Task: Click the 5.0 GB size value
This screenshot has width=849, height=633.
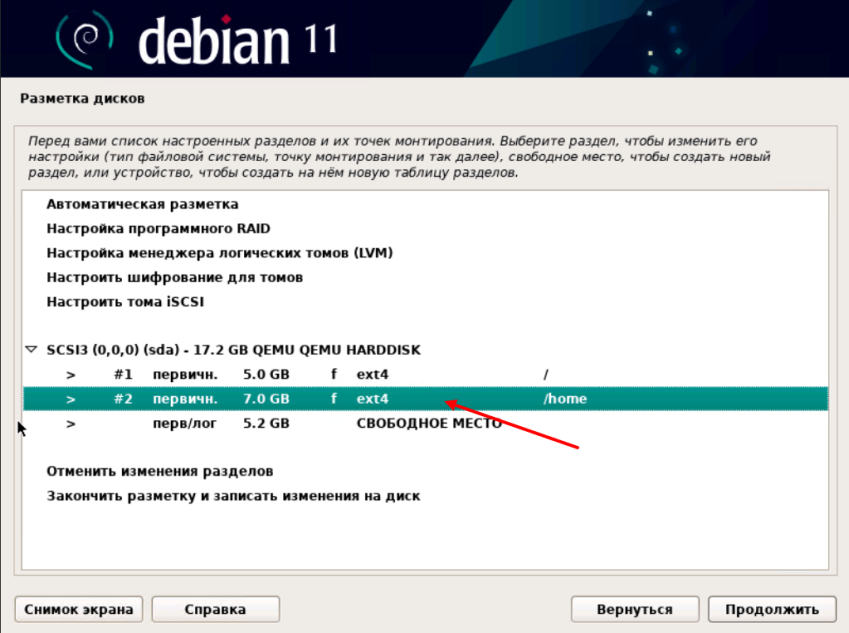Action: pyautogui.click(x=266, y=375)
